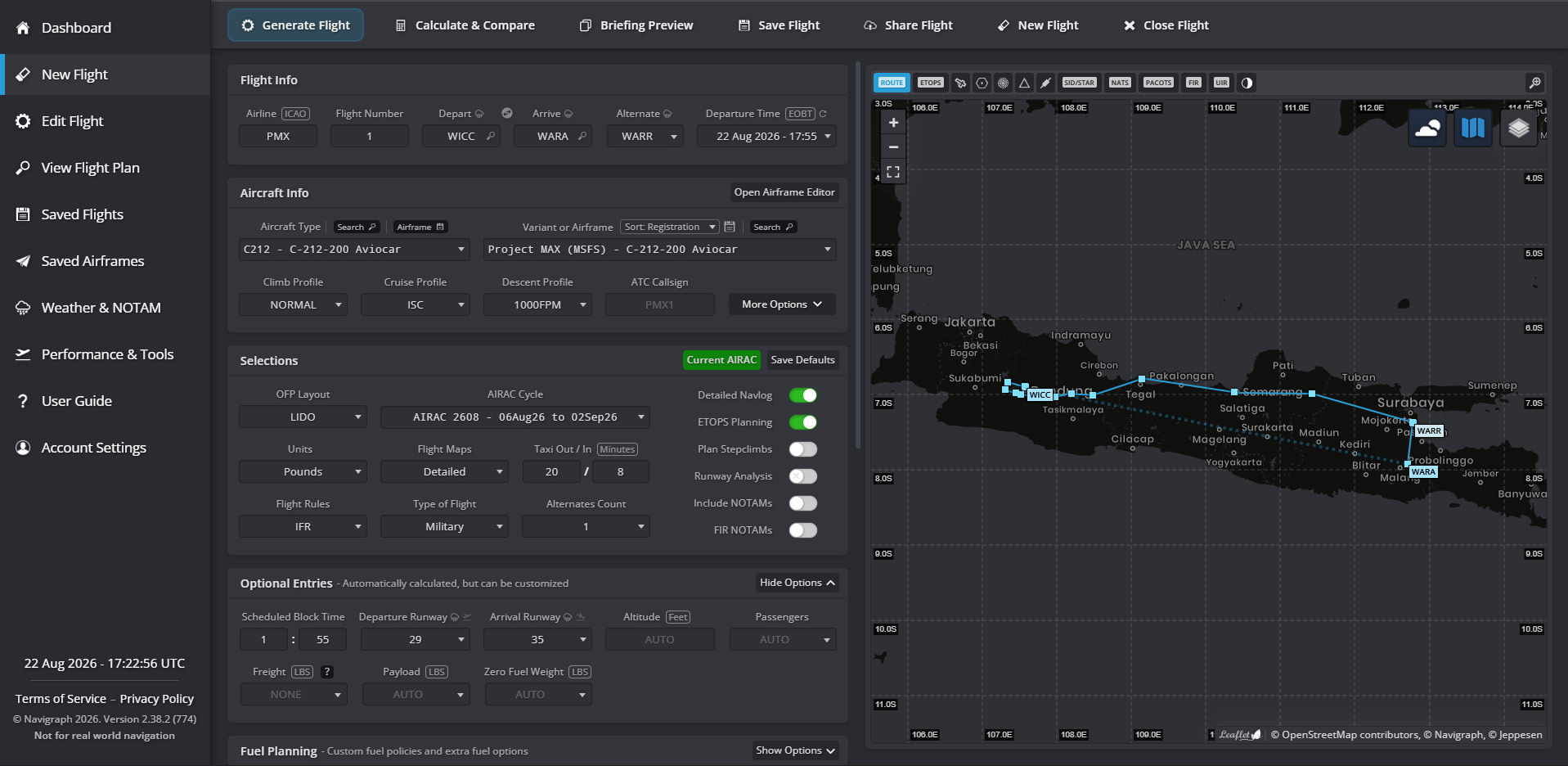
Task: Open the weather cloud map layer
Action: click(x=1428, y=128)
